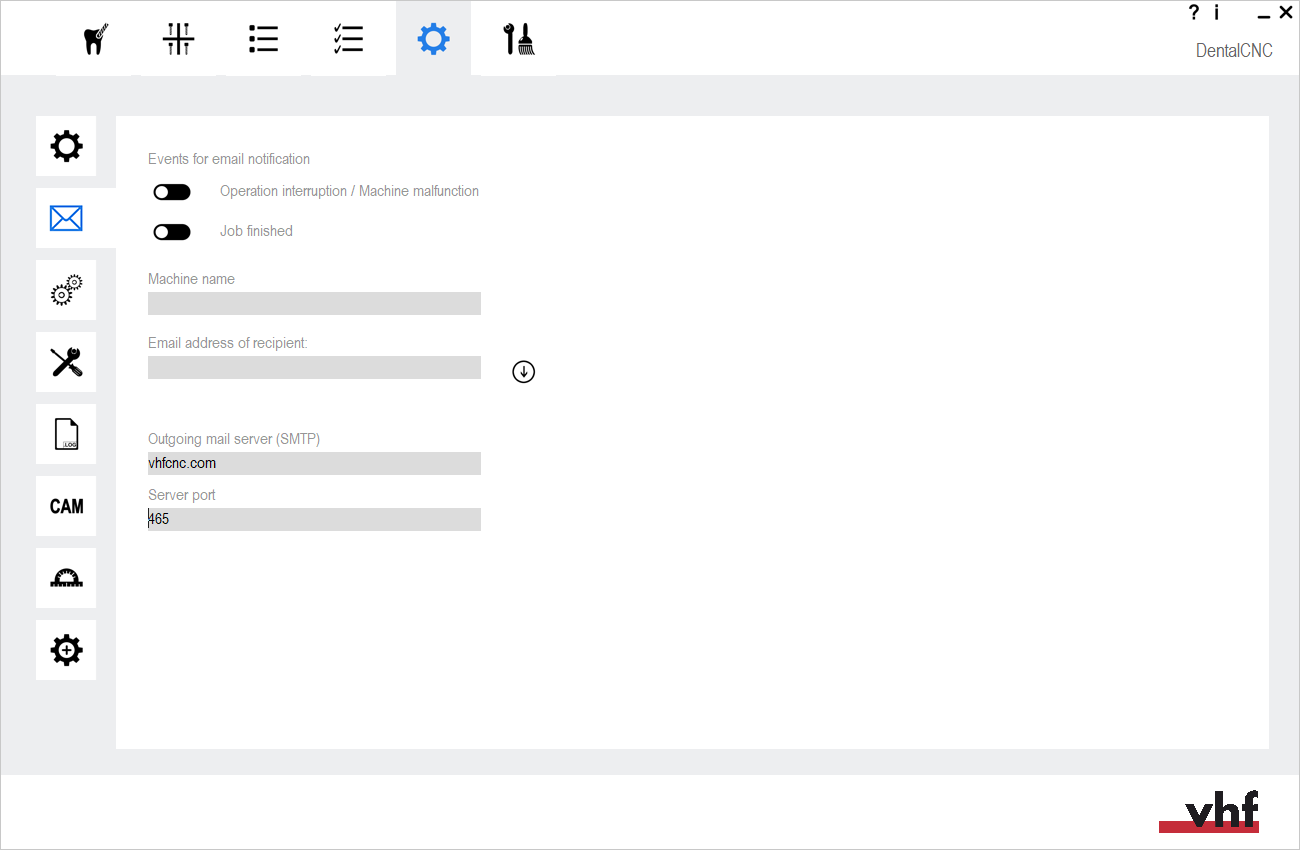
Task: Open the LOG file section
Action: click(66, 434)
